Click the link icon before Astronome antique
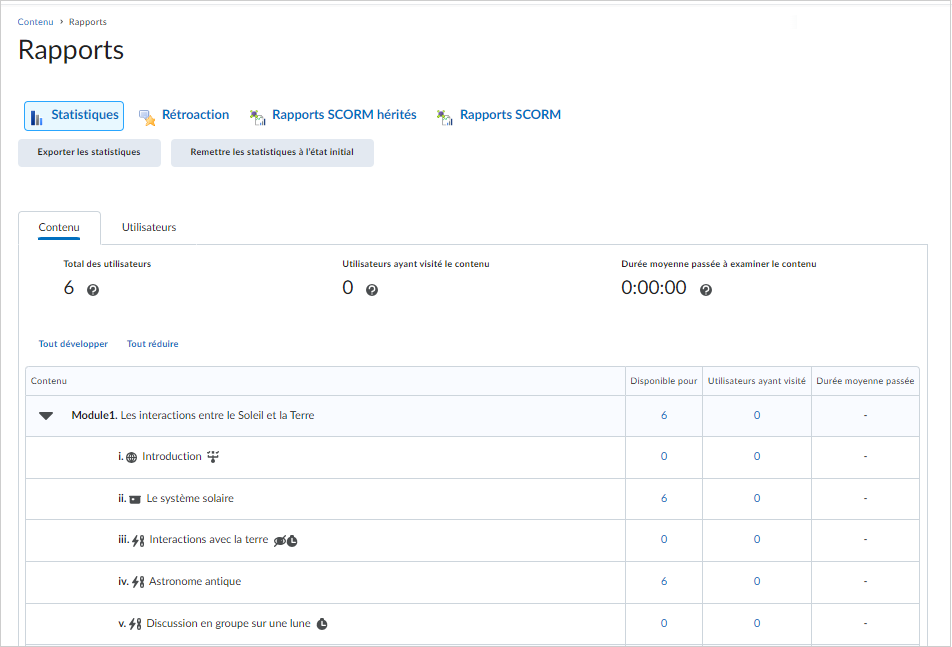The height and width of the screenshot is (647, 952). pos(138,582)
